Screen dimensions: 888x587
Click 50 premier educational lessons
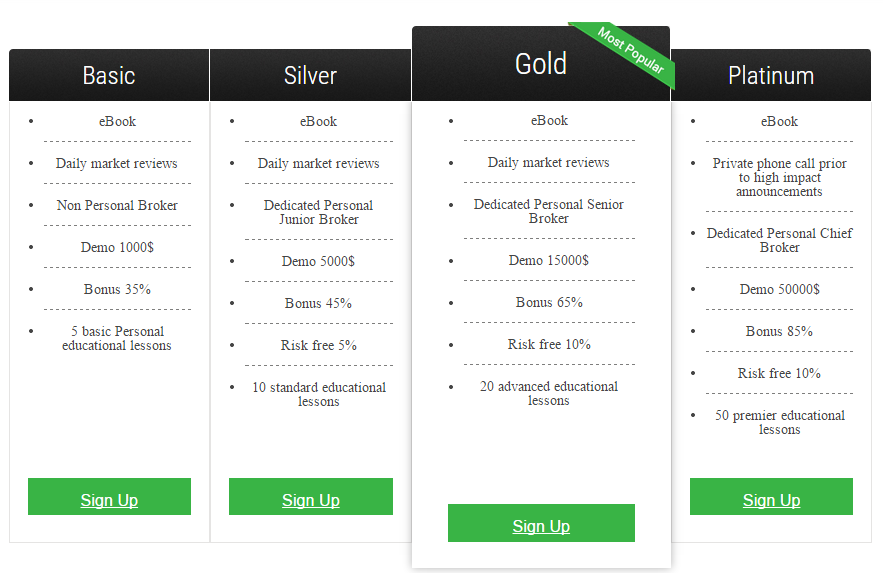click(780, 422)
